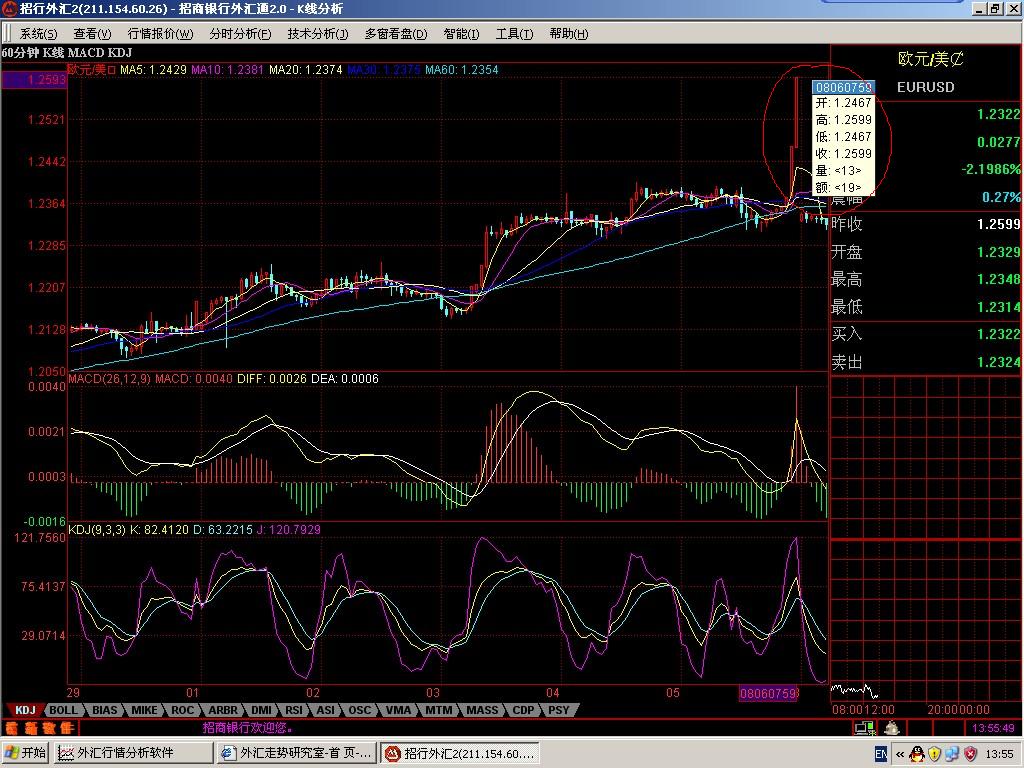Switch to the RSI indicator tab

click(x=294, y=710)
